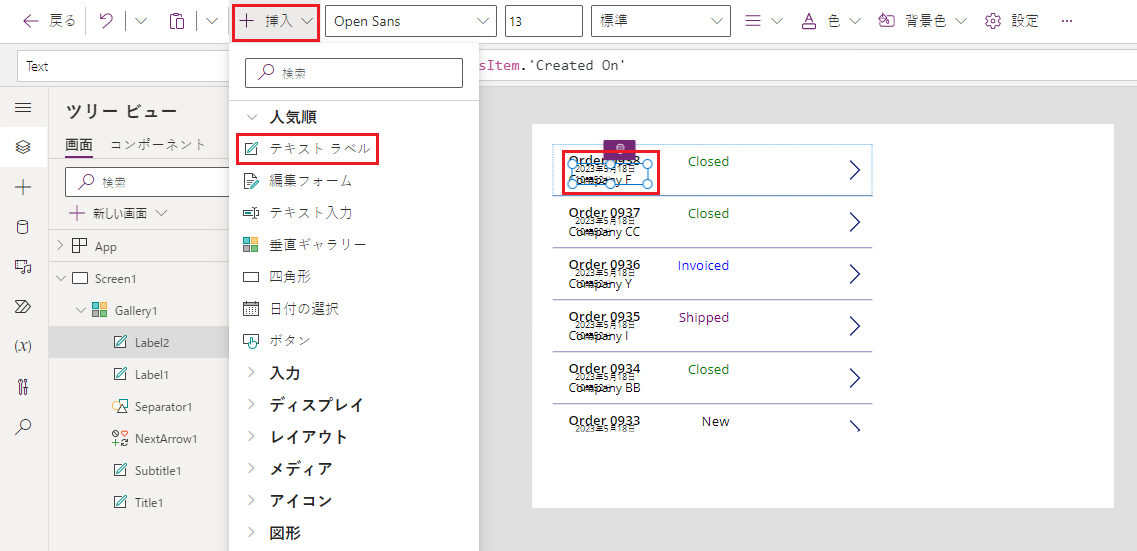Click the 新しい画面 button
This screenshot has height=551, width=1137.
(118, 213)
